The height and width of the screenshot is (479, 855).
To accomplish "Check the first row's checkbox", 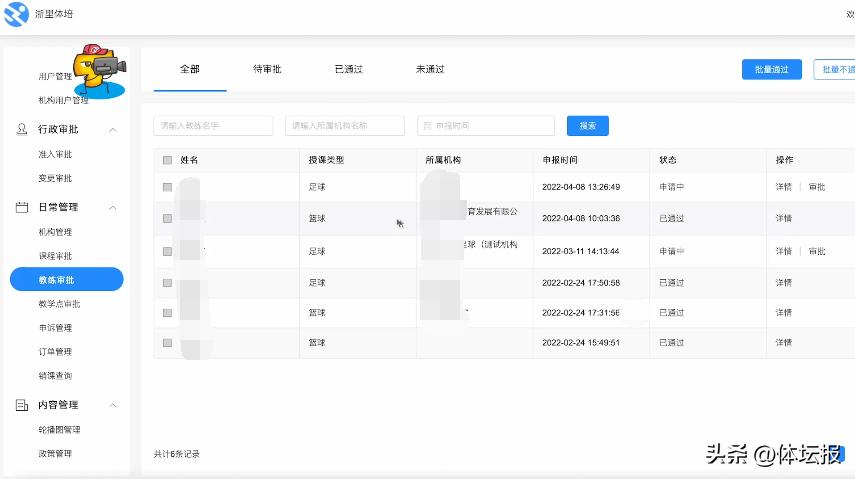I will 167,187.
